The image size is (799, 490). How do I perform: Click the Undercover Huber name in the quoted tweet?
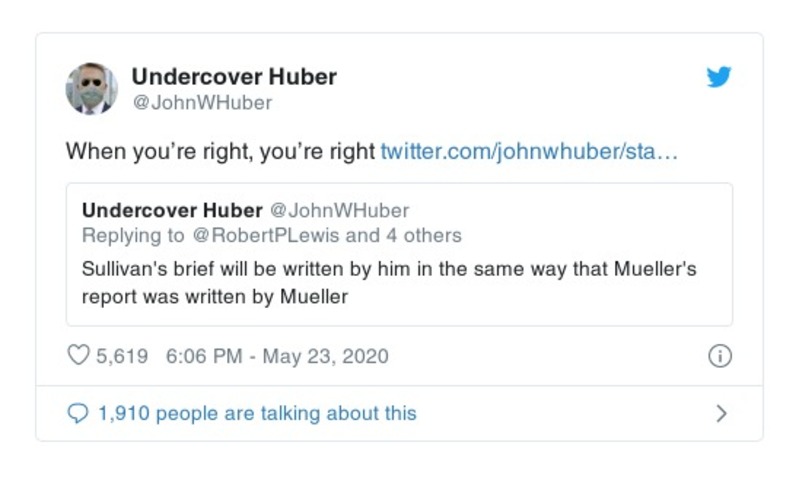[x=172, y=211]
